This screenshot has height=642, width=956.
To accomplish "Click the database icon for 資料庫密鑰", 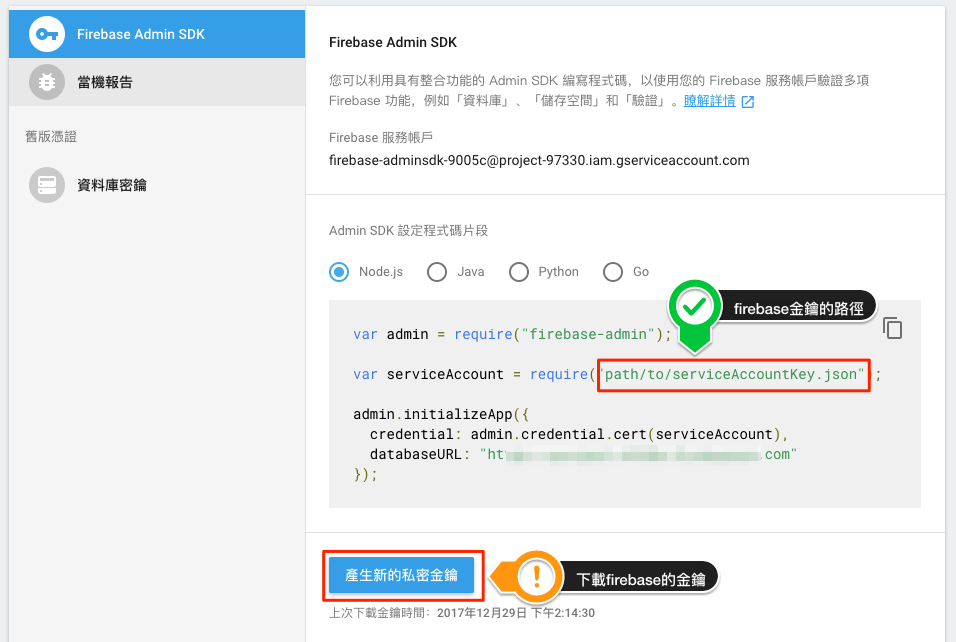I will [46, 185].
